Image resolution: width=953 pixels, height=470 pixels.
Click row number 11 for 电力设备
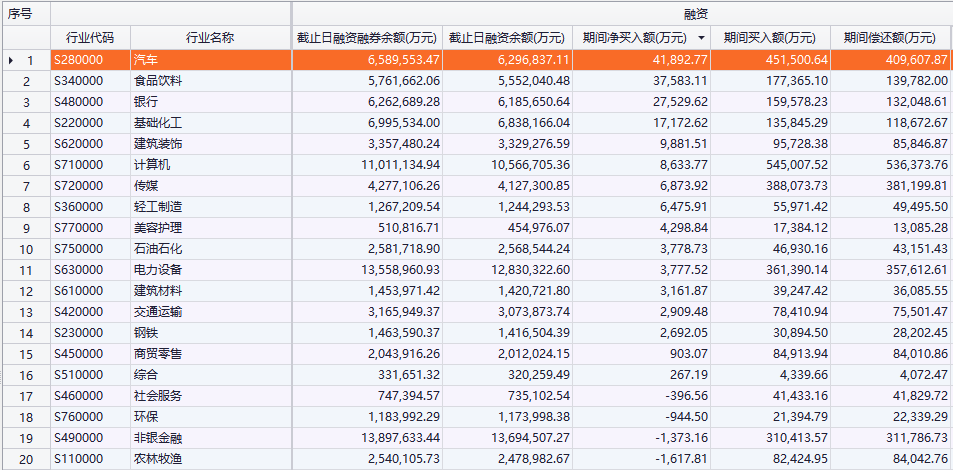coord(27,270)
